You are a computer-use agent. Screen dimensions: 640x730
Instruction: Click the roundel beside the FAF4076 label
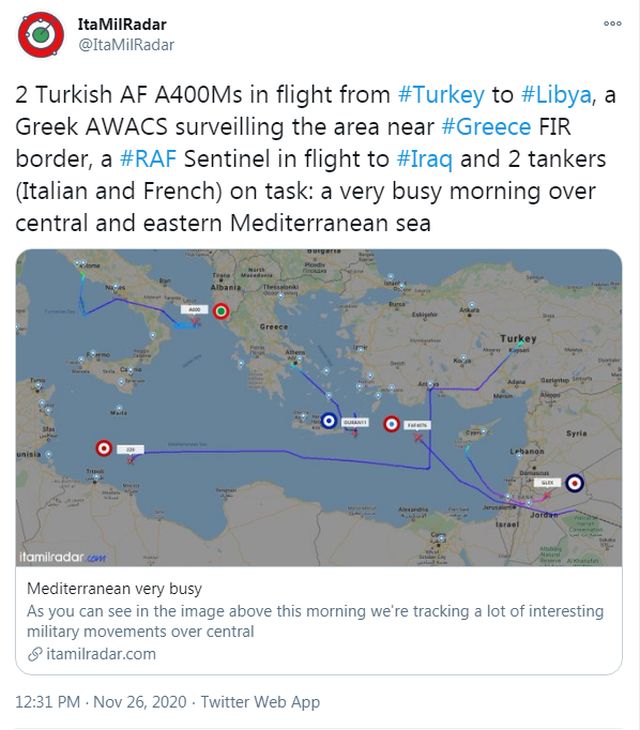(392, 424)
